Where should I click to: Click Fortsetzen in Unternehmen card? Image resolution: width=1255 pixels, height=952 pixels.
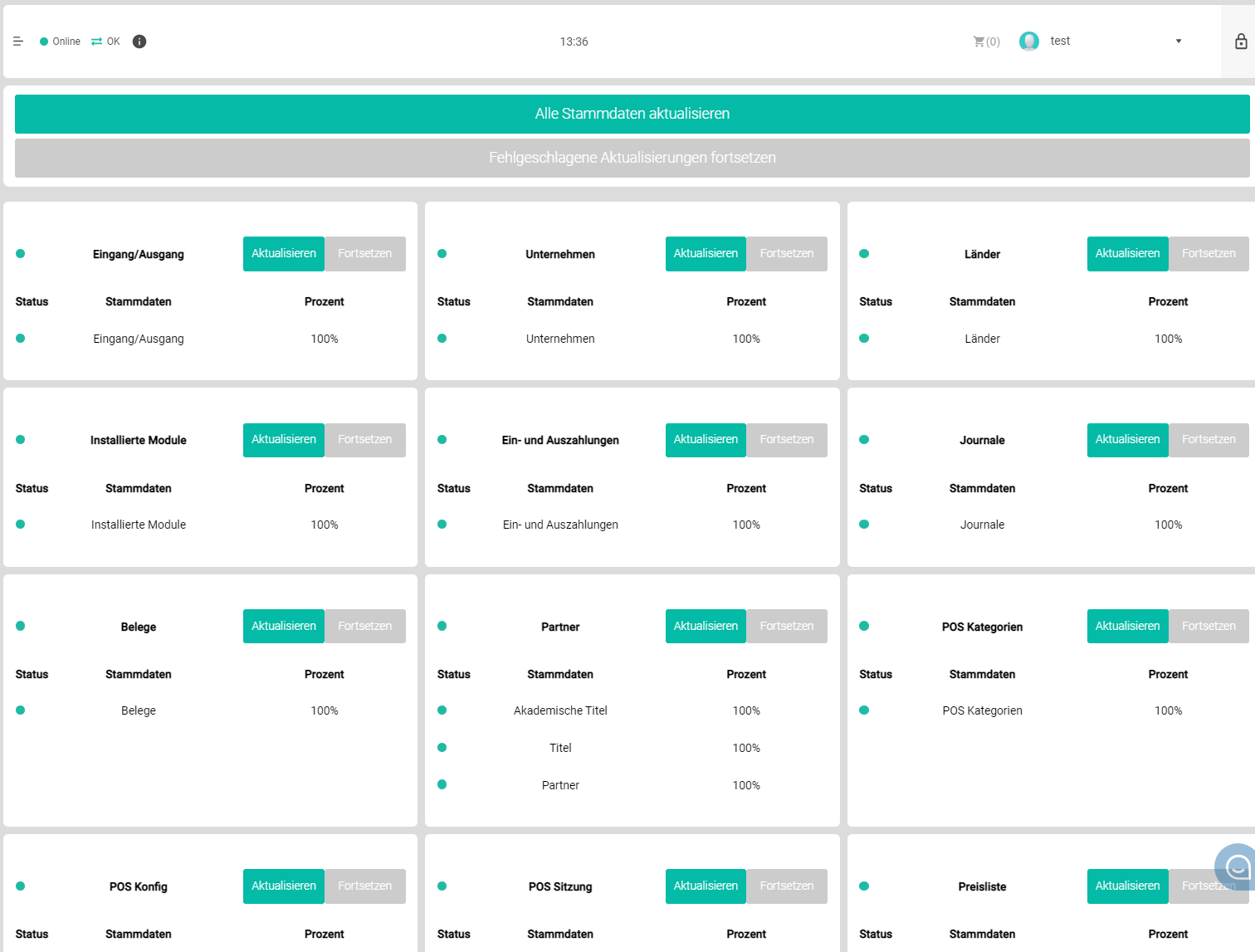tap(786, 254)
